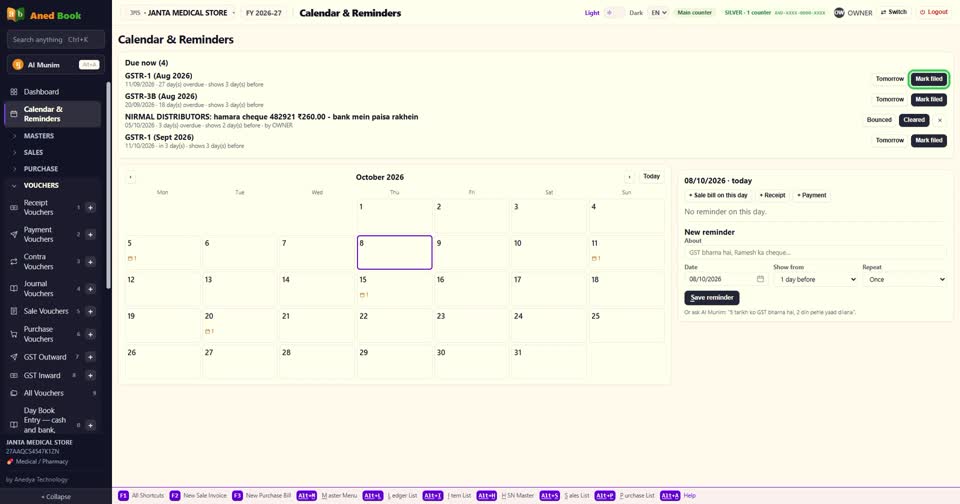Add new Payment Voucher with plus icon
The height and width of the screenshot is (504, 960).
pyautogui.click(x=90, y=235)
